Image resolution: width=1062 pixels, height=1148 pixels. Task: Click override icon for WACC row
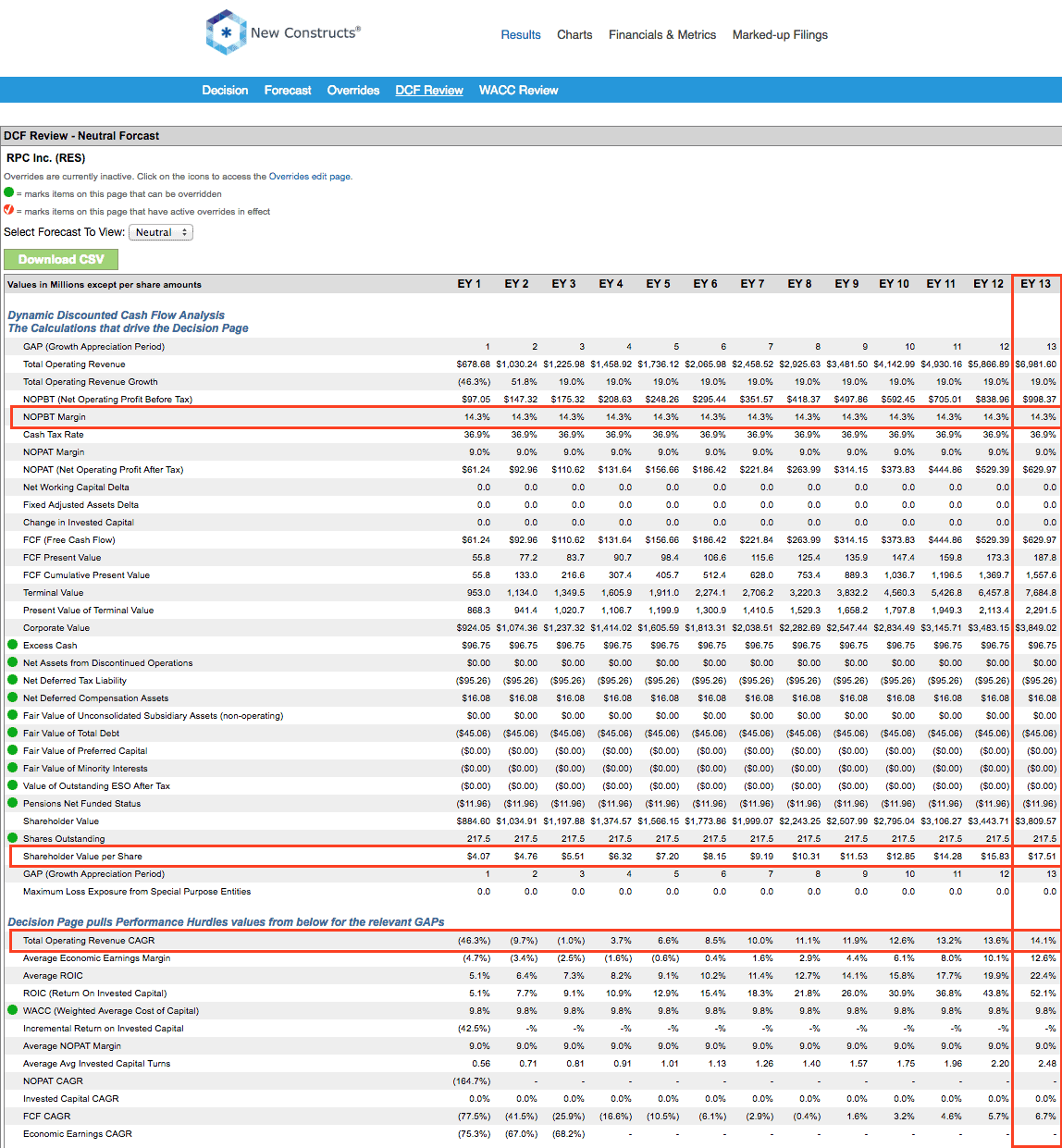click(x=13, y=1010)
